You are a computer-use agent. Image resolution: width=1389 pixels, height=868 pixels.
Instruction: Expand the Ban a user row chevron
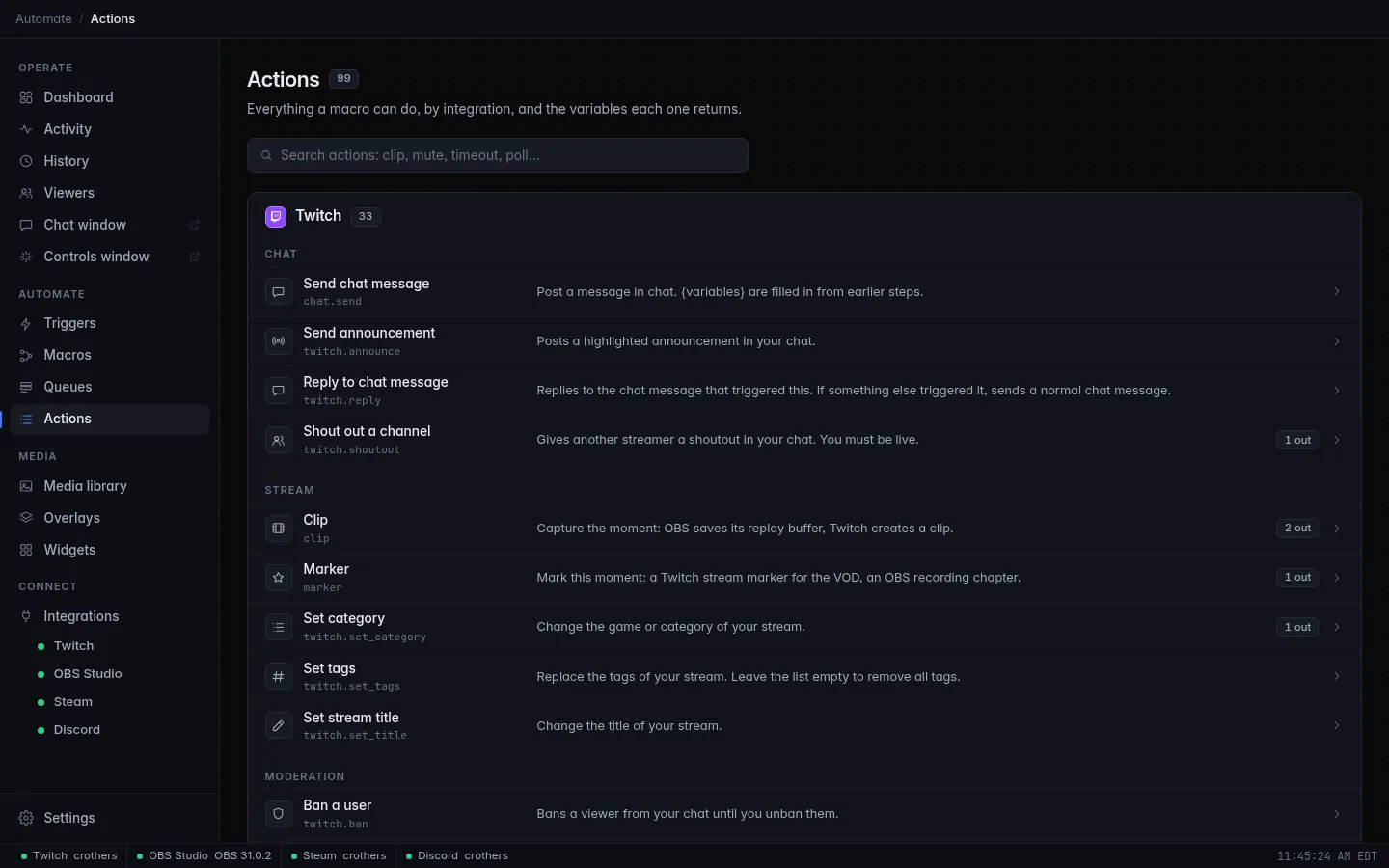pos(1337,814)
